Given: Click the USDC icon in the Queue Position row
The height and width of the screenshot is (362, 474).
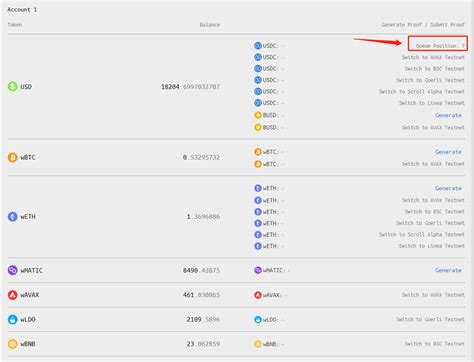Looking at the screenshot, I should (x=258, y=46).
